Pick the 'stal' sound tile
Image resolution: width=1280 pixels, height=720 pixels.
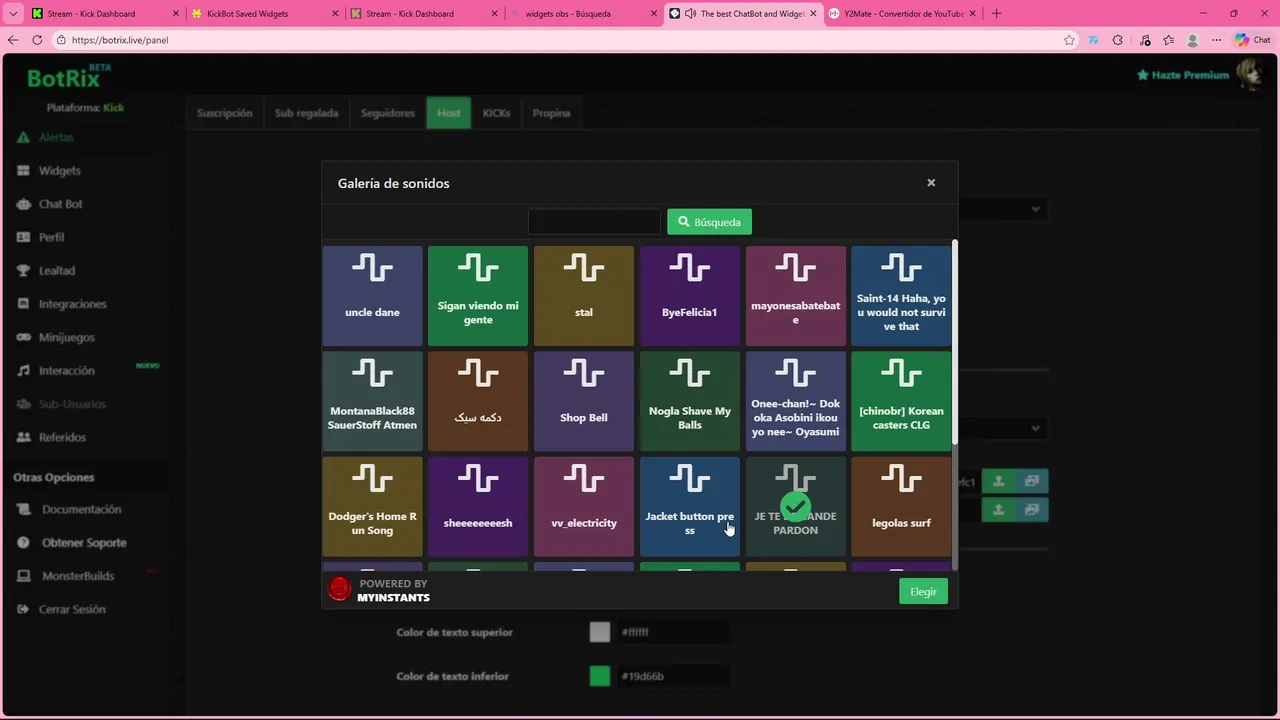point(584,296)
